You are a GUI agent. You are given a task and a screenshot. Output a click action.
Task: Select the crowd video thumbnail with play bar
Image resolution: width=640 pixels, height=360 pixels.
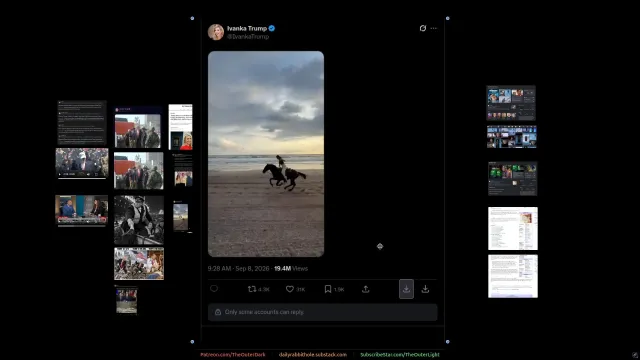82,163
